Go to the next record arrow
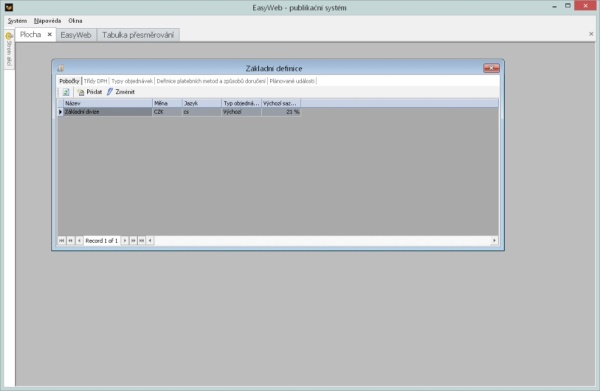This screenshot has height=391, width=600. 125,240
